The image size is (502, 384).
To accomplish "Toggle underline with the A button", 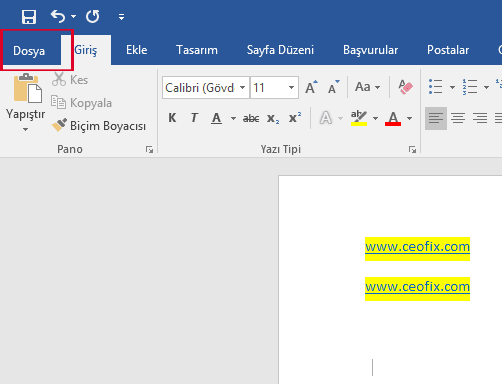I will tap(216, 118).
